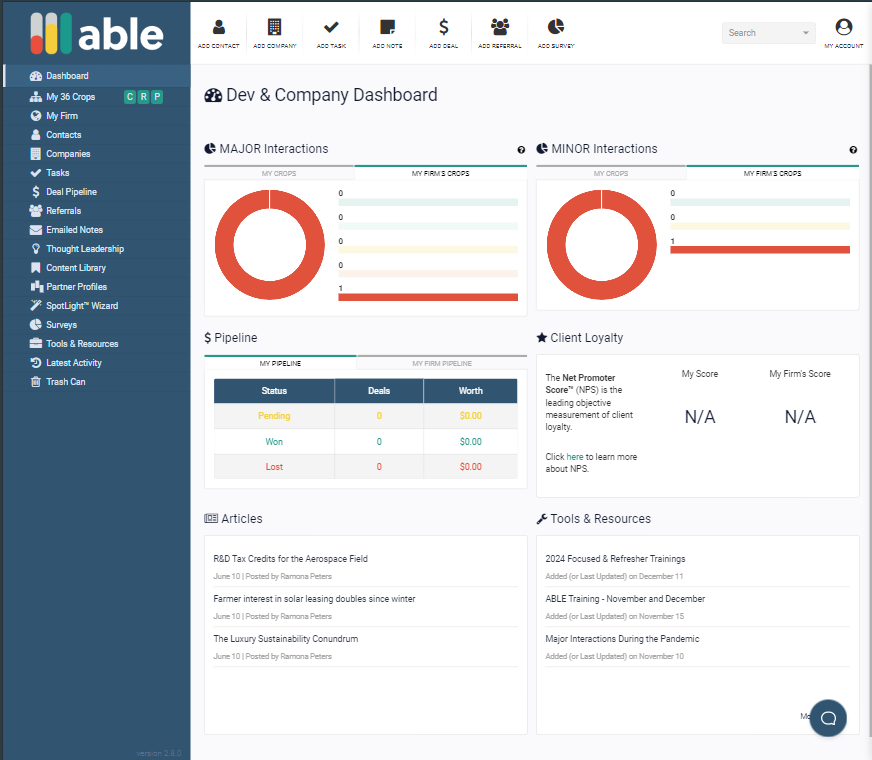Viewport: 872px width, 760px height.
Task: Select the Add Note icon
Action: point(387,27)
